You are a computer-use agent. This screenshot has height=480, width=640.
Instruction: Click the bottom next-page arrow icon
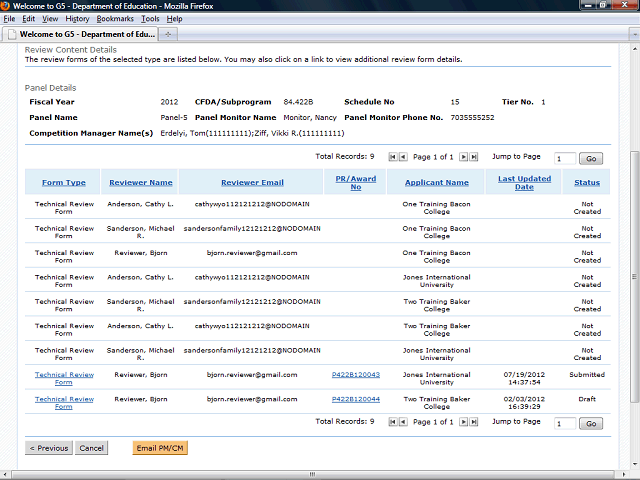click(462, 422)
